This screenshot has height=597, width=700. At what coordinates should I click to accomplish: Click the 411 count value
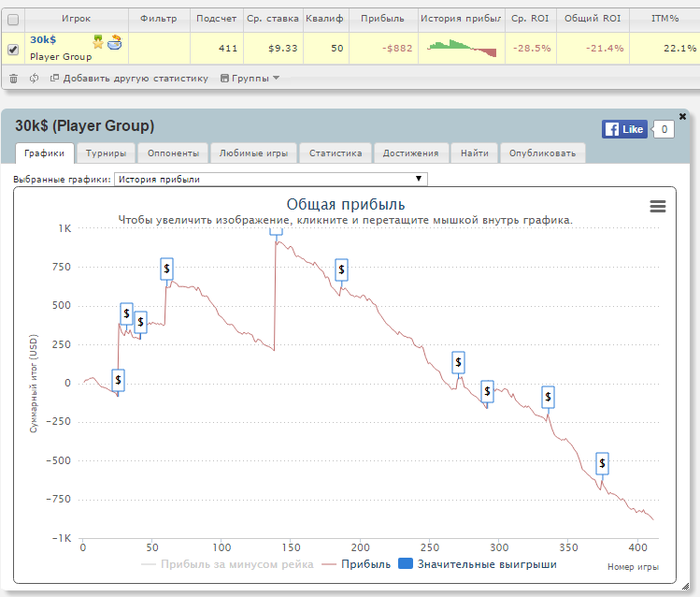(x=228, y=48)
